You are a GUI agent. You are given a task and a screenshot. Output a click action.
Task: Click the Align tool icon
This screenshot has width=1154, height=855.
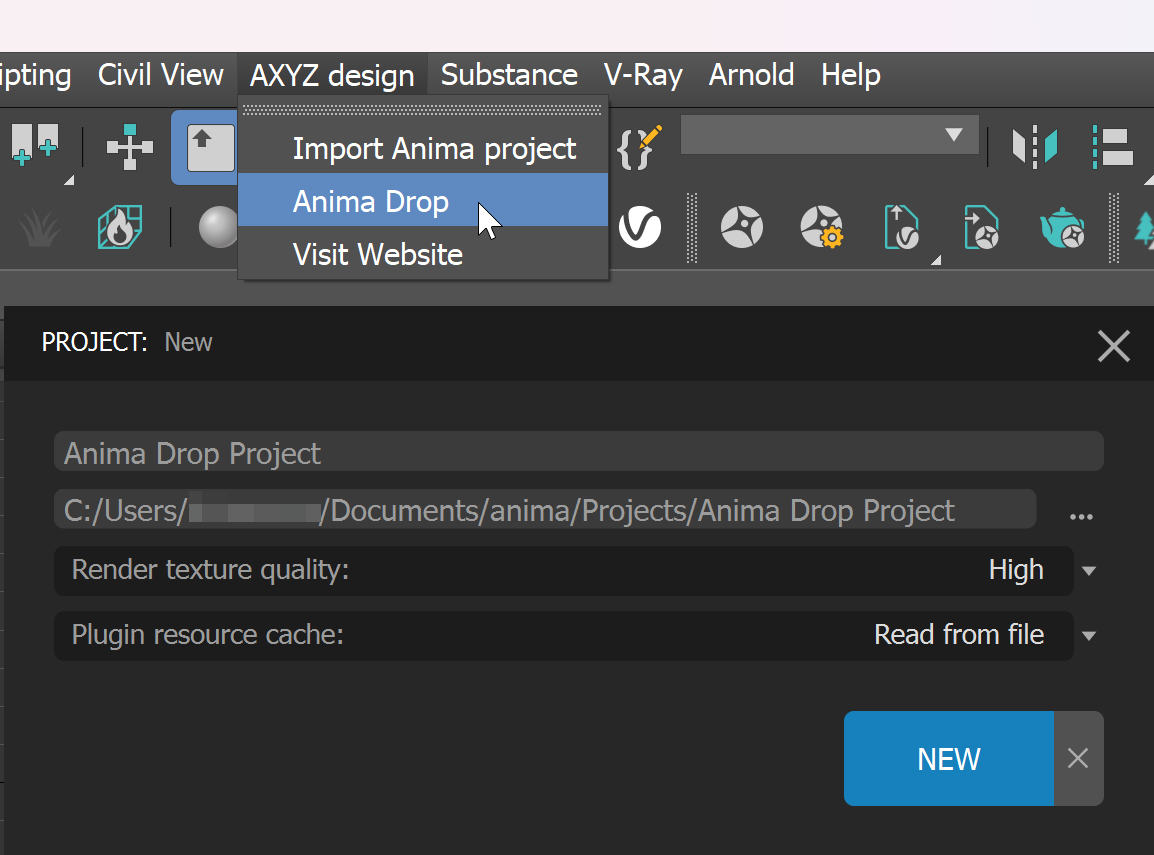pos(1113,146)
